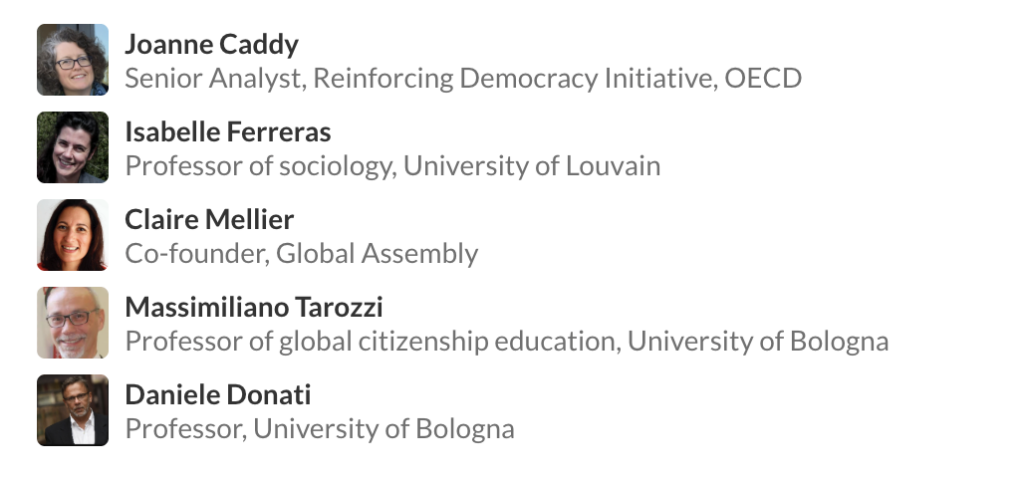Click "Professor of global citizenship education"
The image size is (1024, 482).
tap(368, 342)
